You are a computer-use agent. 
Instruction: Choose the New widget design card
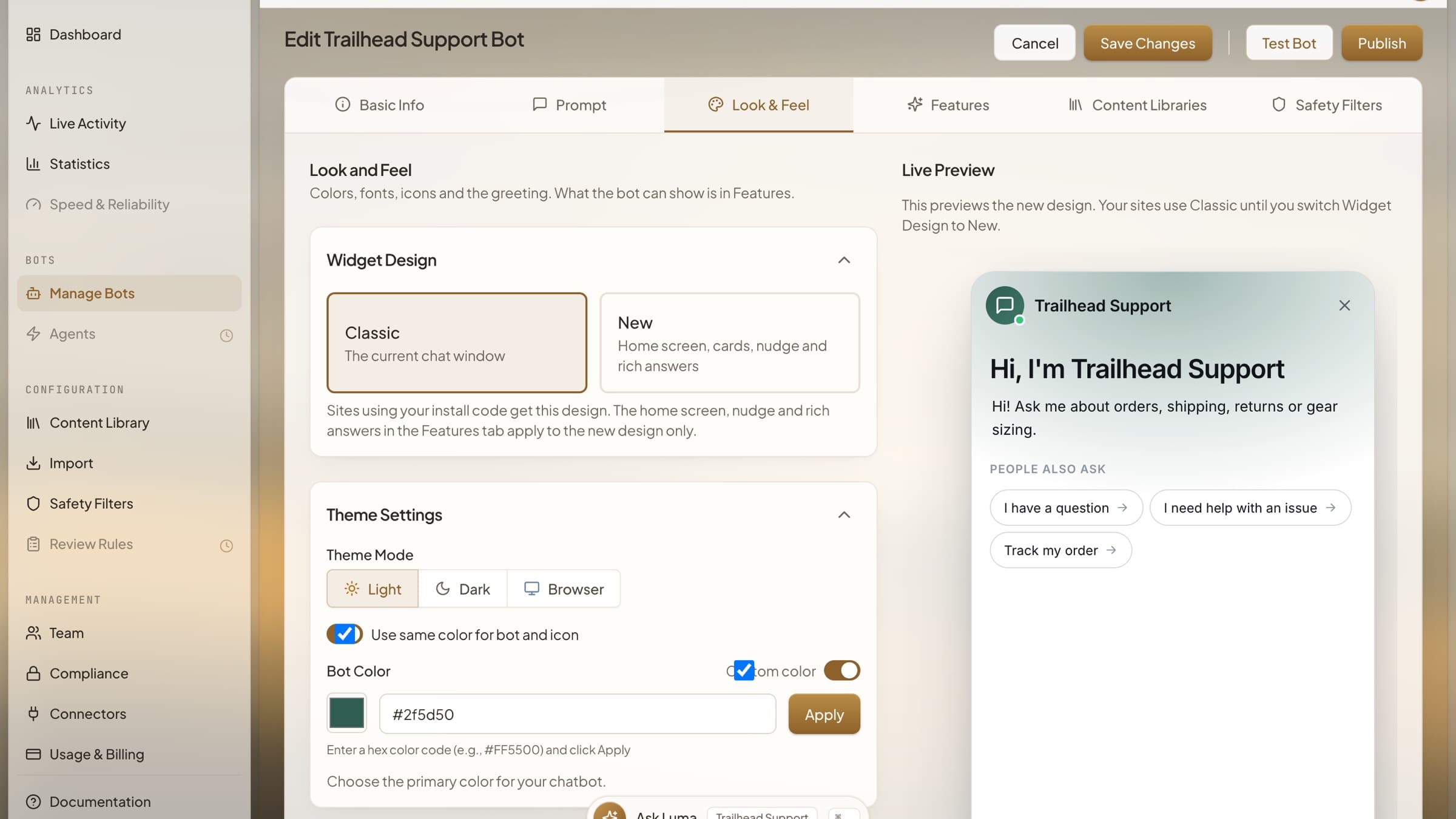(x=730, y=343)
